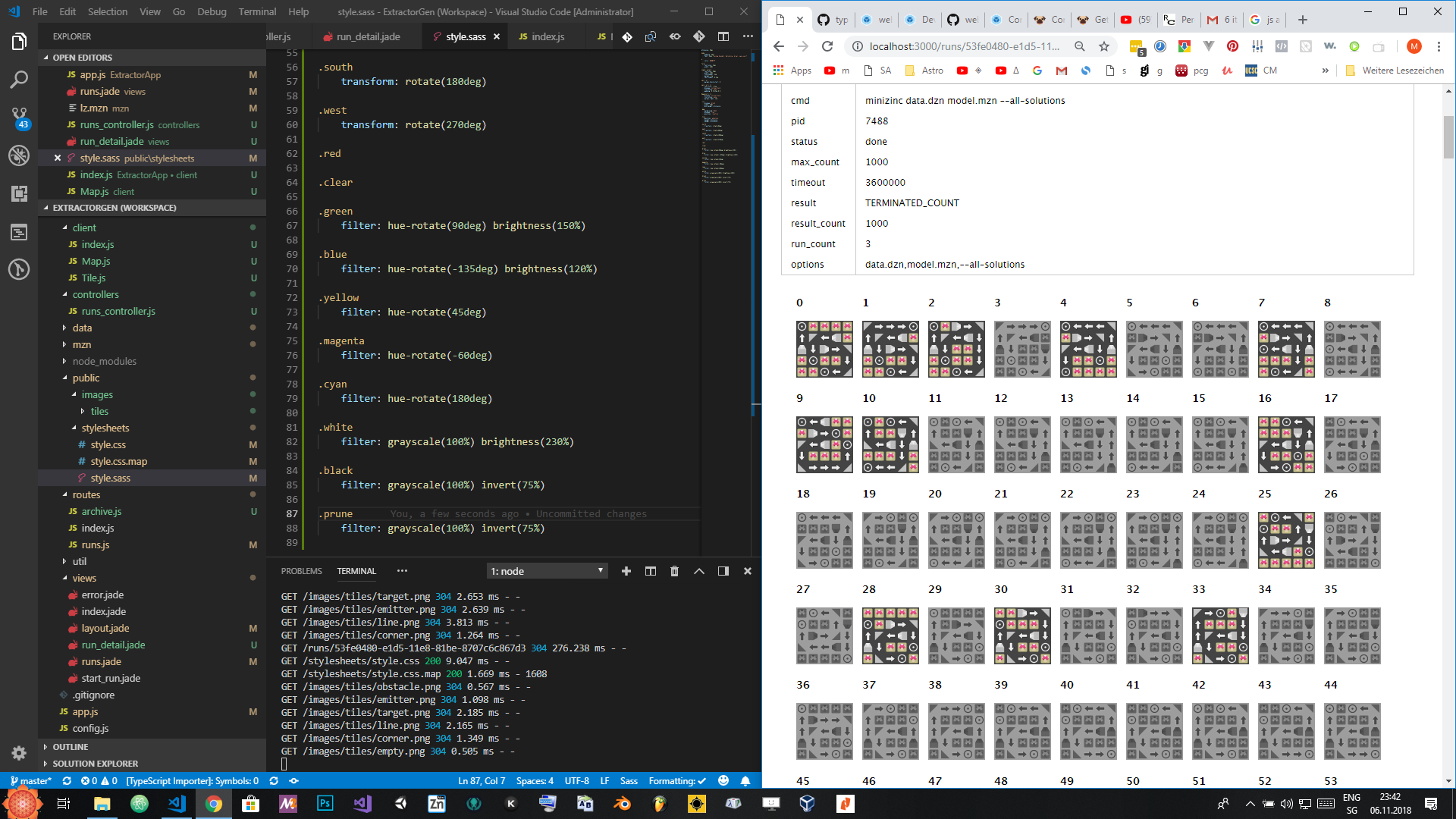
Task: Open the Selection menu
Action: click(x=108, y=11)
